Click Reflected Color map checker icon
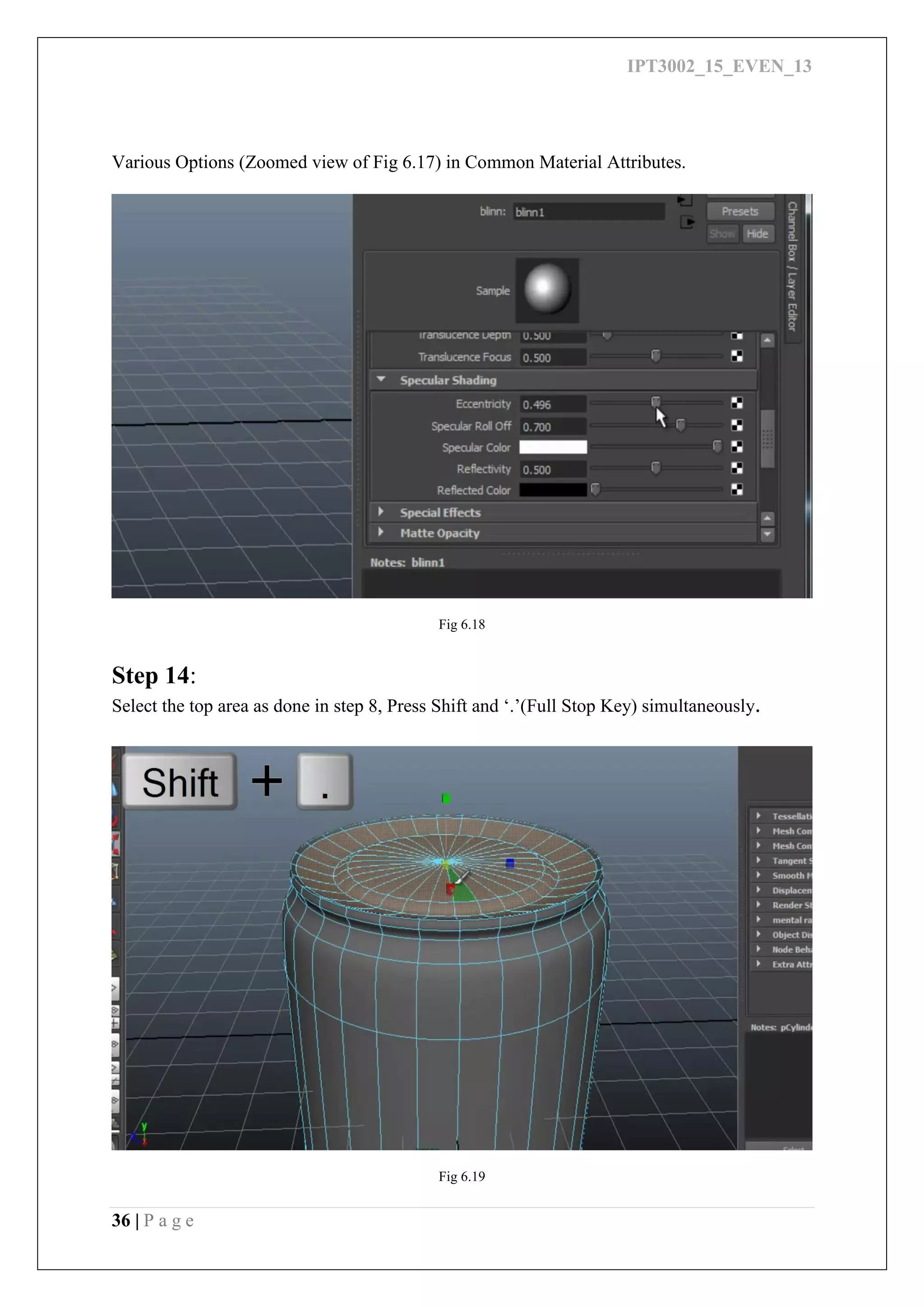924x1307 pixels. pyautogui.click(x=736, y=490)
